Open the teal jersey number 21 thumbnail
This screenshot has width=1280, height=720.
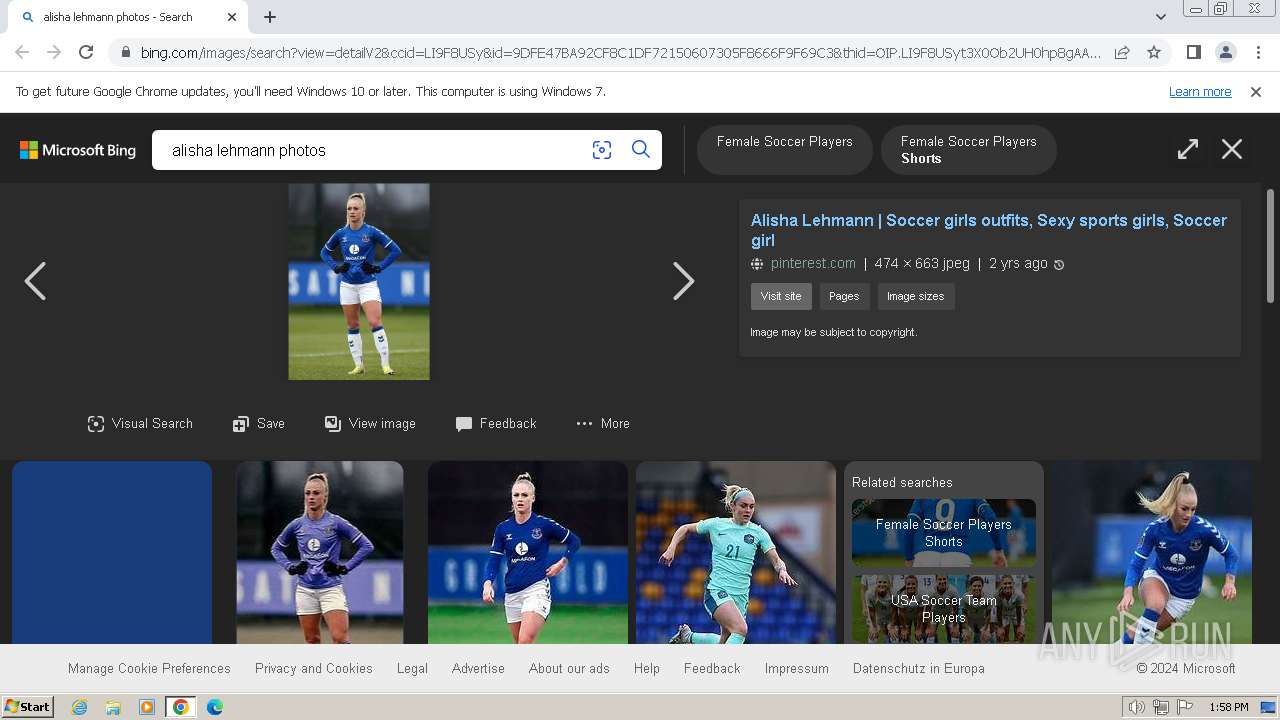pyautogui.click(x=736, y=552)
